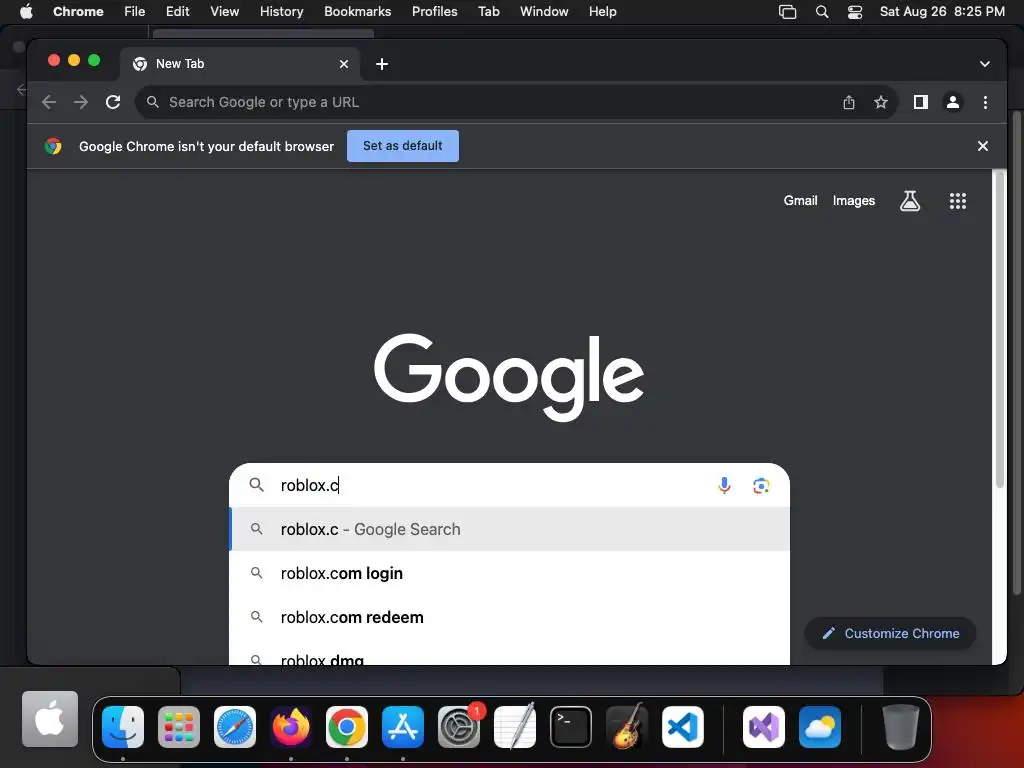Open Terminal from the Dock
1024x768 pixels.
point(570,727)
